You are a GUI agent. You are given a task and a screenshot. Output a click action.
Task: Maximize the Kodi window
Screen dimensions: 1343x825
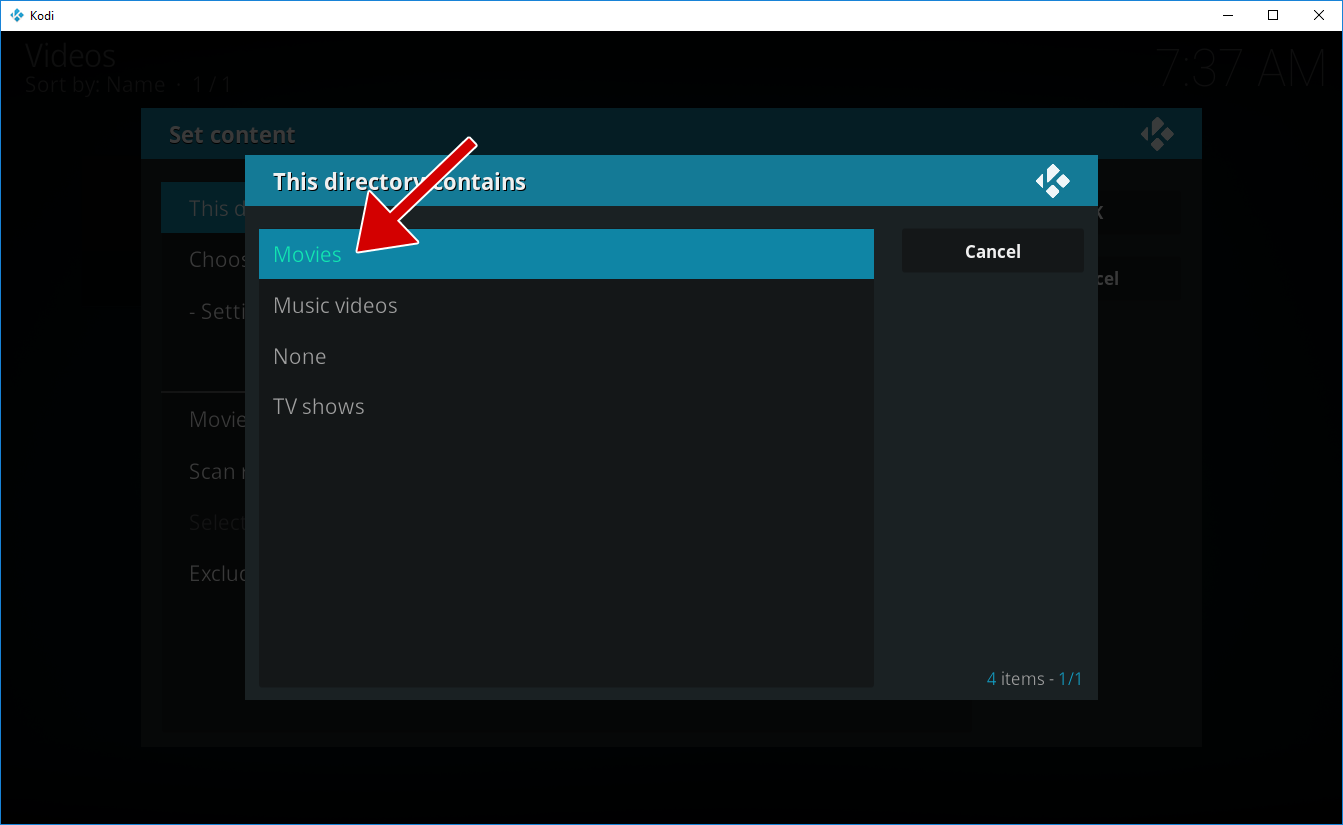tap(1273, 15)
